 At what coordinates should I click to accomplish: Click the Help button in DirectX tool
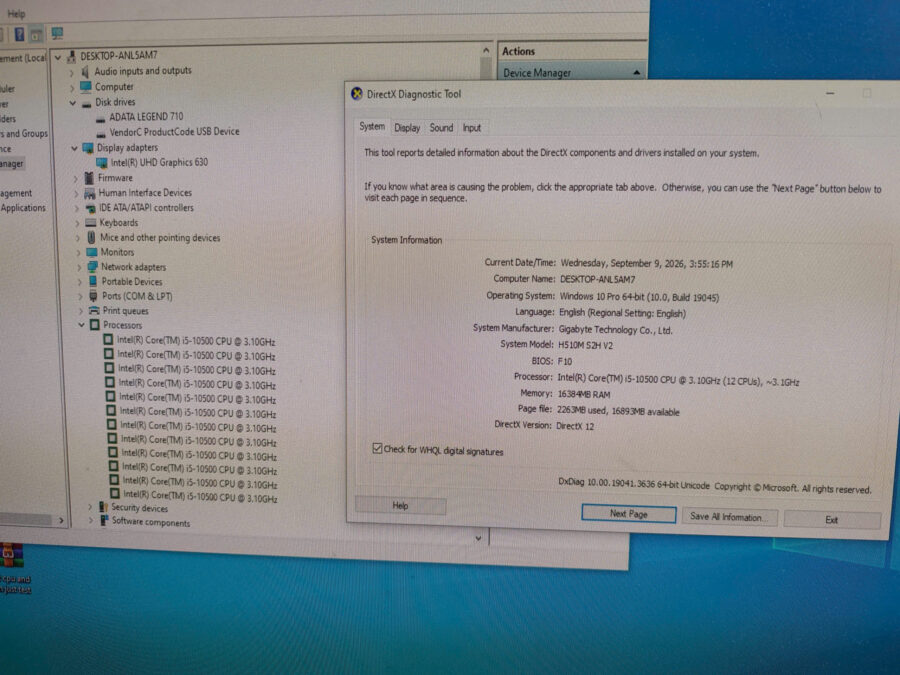[x=400, y=506]
